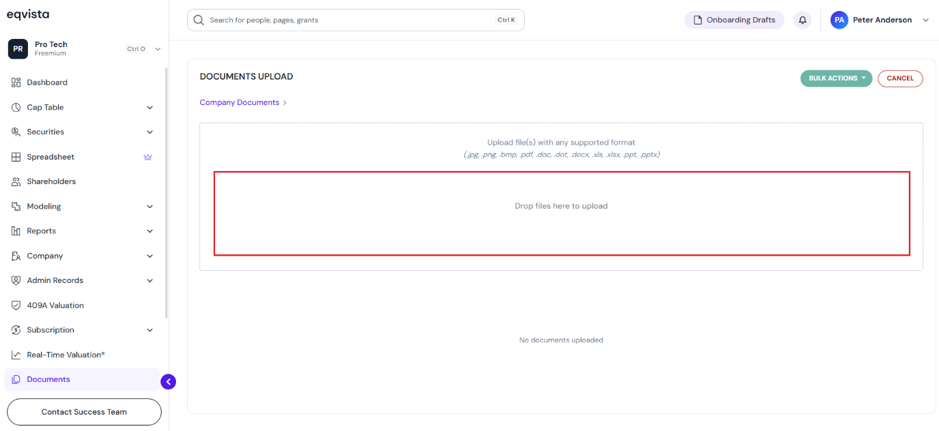Open the Dashboard sidebar icon
Image resolution: width=939 pixels, height=431 pixels.
(16, 83)
